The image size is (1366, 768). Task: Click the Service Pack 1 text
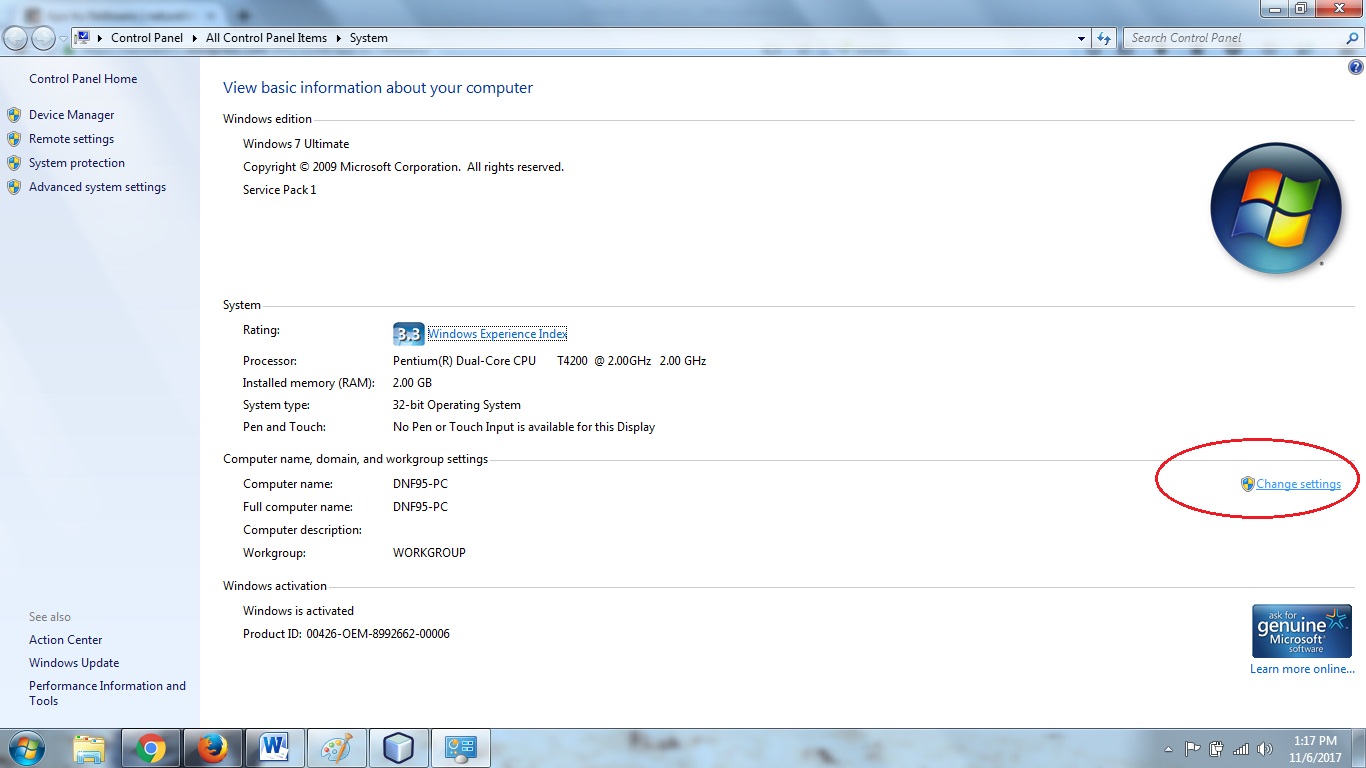279,190
